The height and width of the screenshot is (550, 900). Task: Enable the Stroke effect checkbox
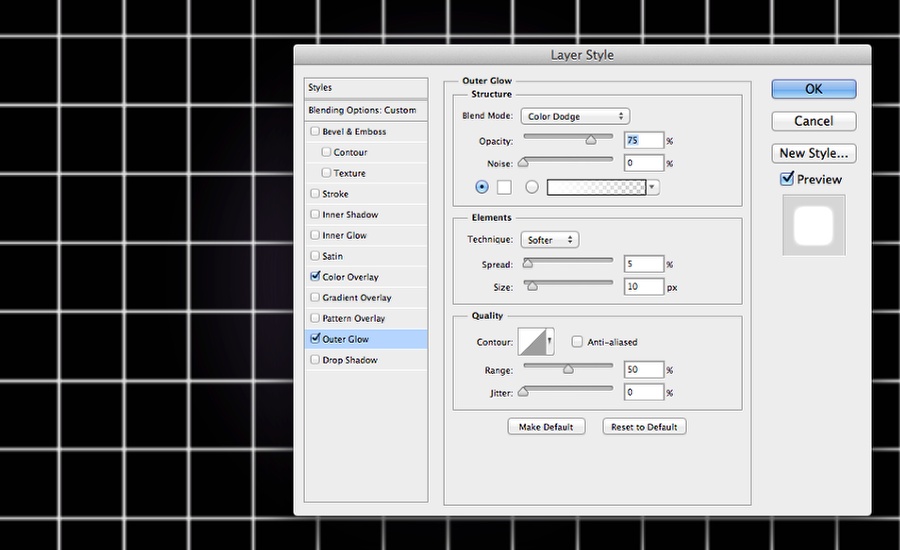tap(315, 193)
